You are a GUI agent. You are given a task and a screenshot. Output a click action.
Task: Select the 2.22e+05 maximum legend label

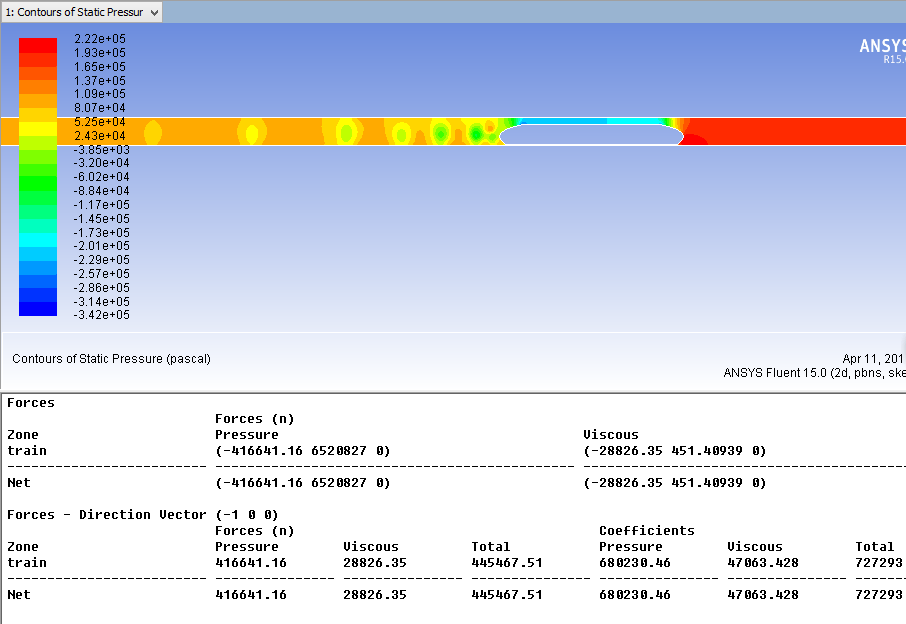pos(100,39)
